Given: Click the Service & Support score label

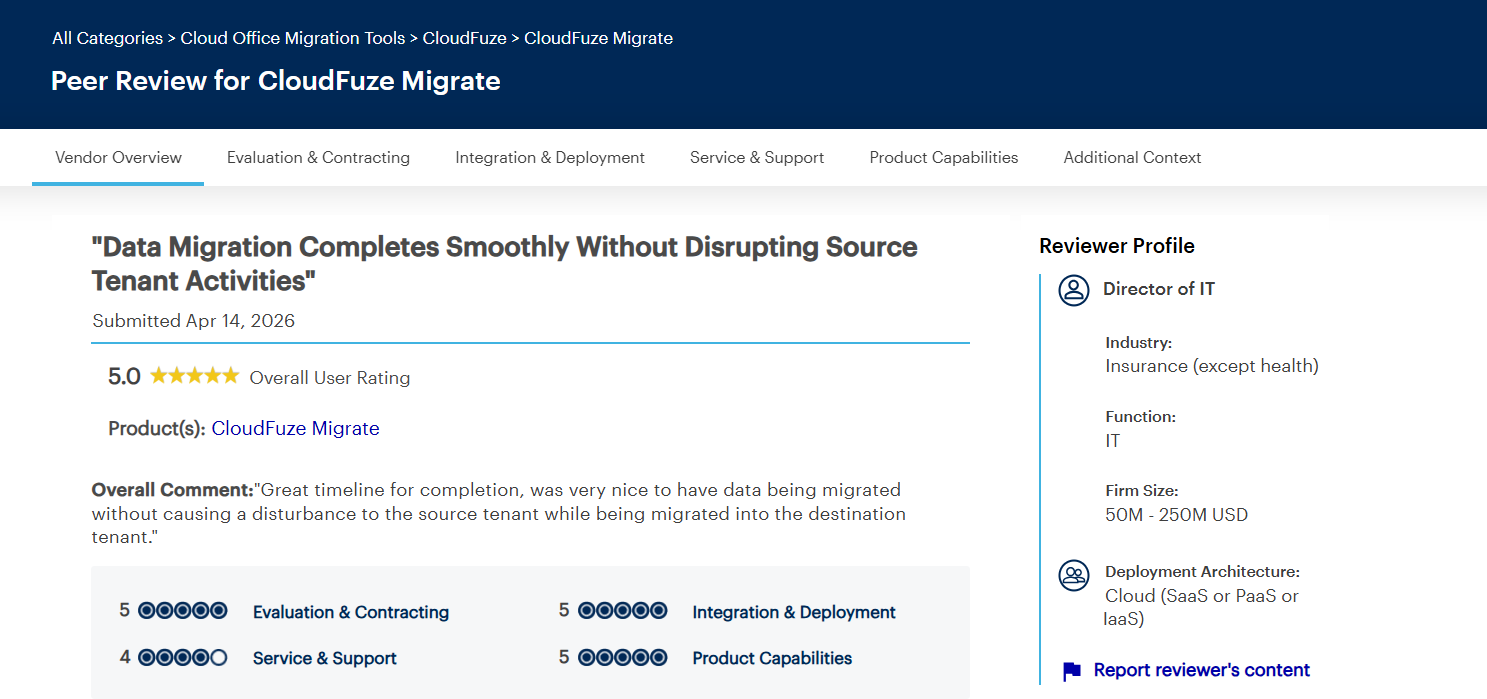Looking at the screenshot, I should tap(325, 658).
